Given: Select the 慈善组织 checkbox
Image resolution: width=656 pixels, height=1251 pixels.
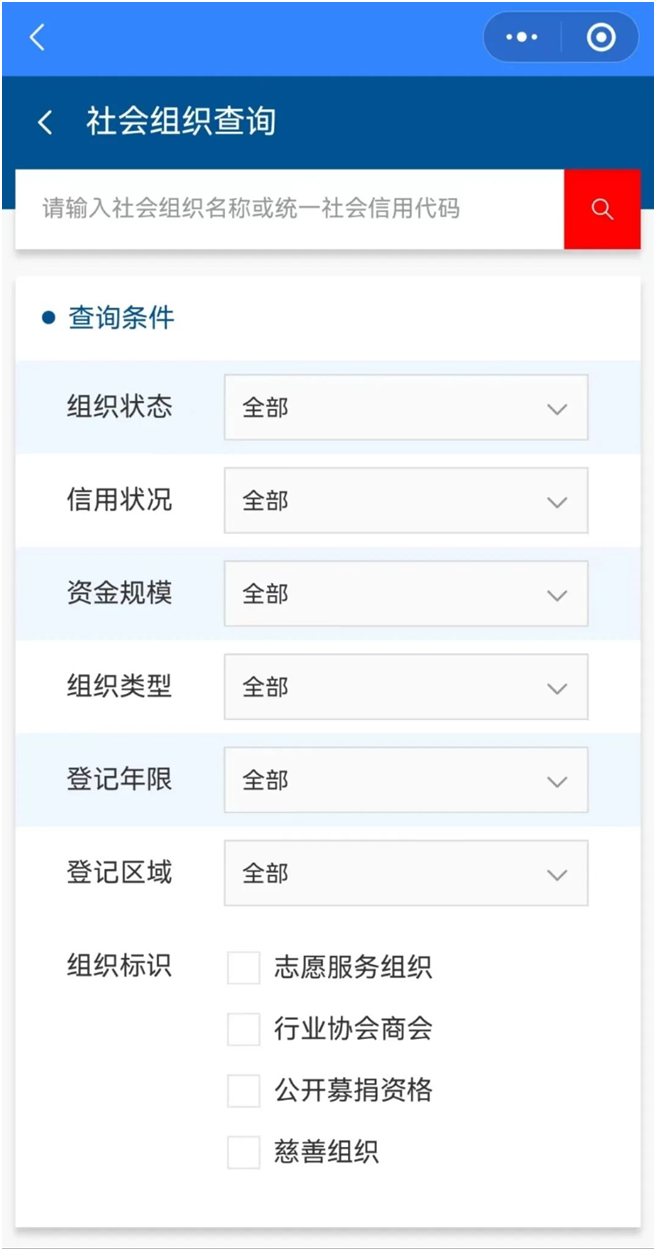Looking at the screenshot, I should click(x=244, y=1152).
